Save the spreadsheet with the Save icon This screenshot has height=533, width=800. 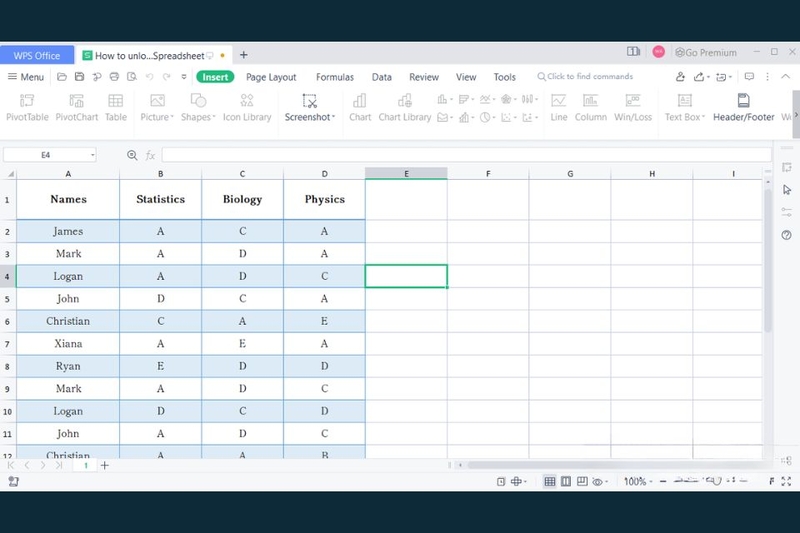[79, 77]
